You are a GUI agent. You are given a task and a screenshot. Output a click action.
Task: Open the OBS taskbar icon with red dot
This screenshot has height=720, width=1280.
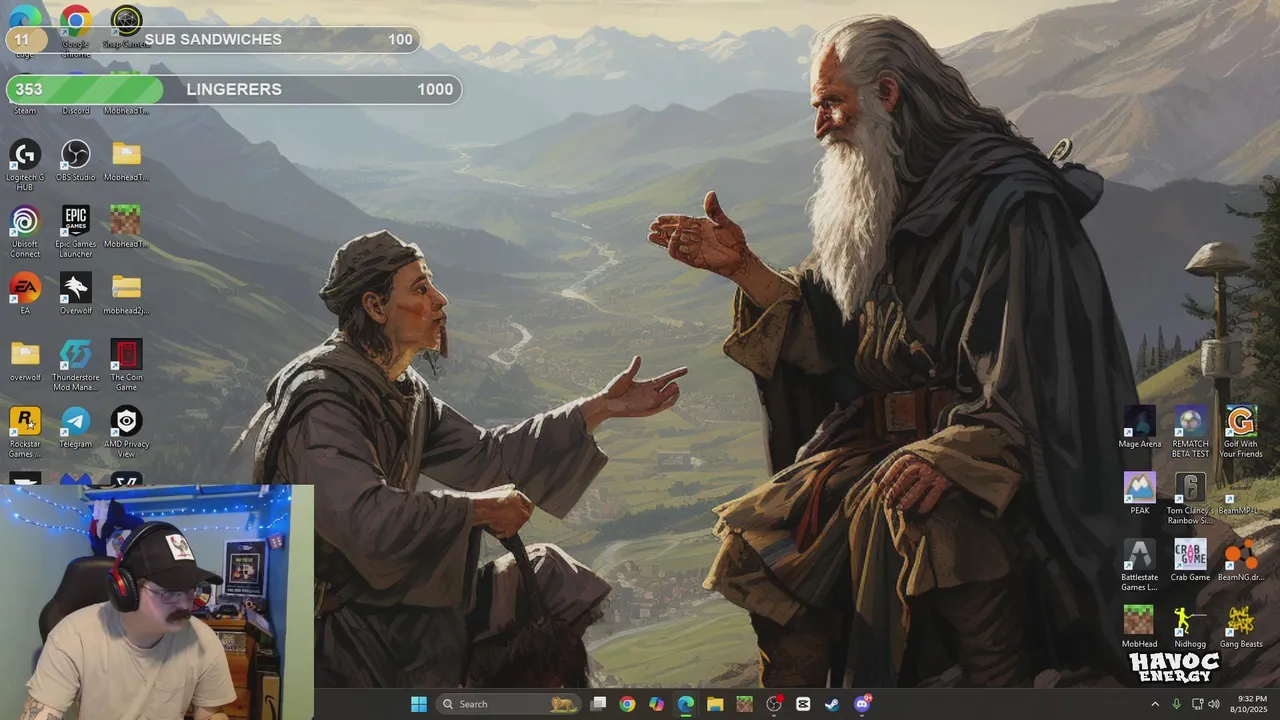coord(773,704)
